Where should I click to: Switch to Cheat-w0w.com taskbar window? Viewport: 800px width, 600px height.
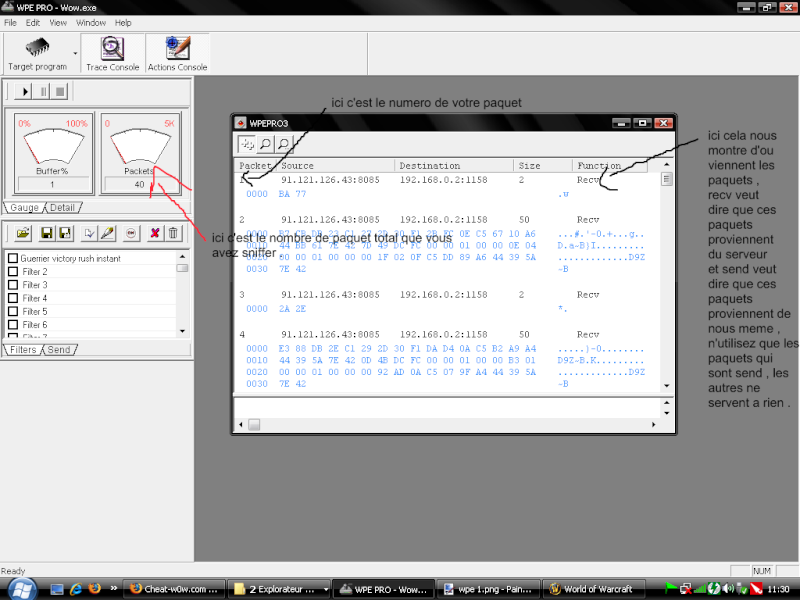pyautogui.click(x=174, y=589)
